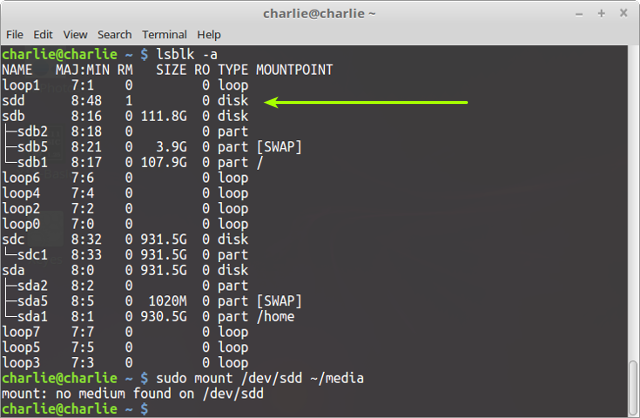Viewport: 640px width, 418px height.
Task: Open the View menu
Action: (75, 35)
